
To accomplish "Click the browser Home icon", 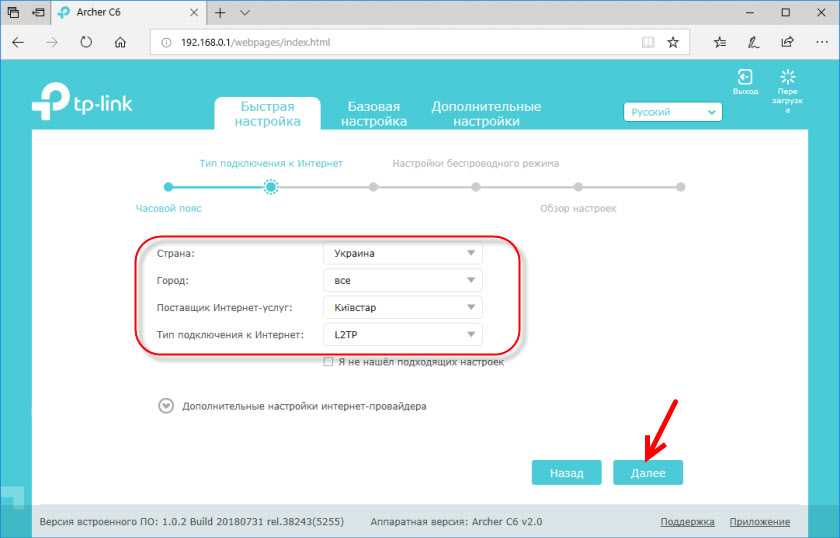I will [x=120, y=43].
